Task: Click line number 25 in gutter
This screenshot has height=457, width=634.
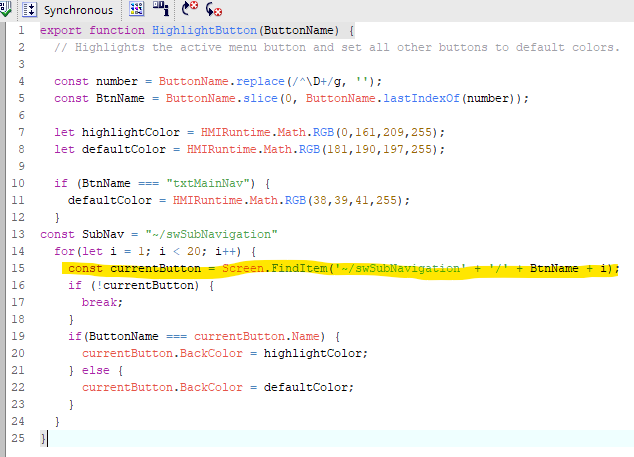Action: 18,438
